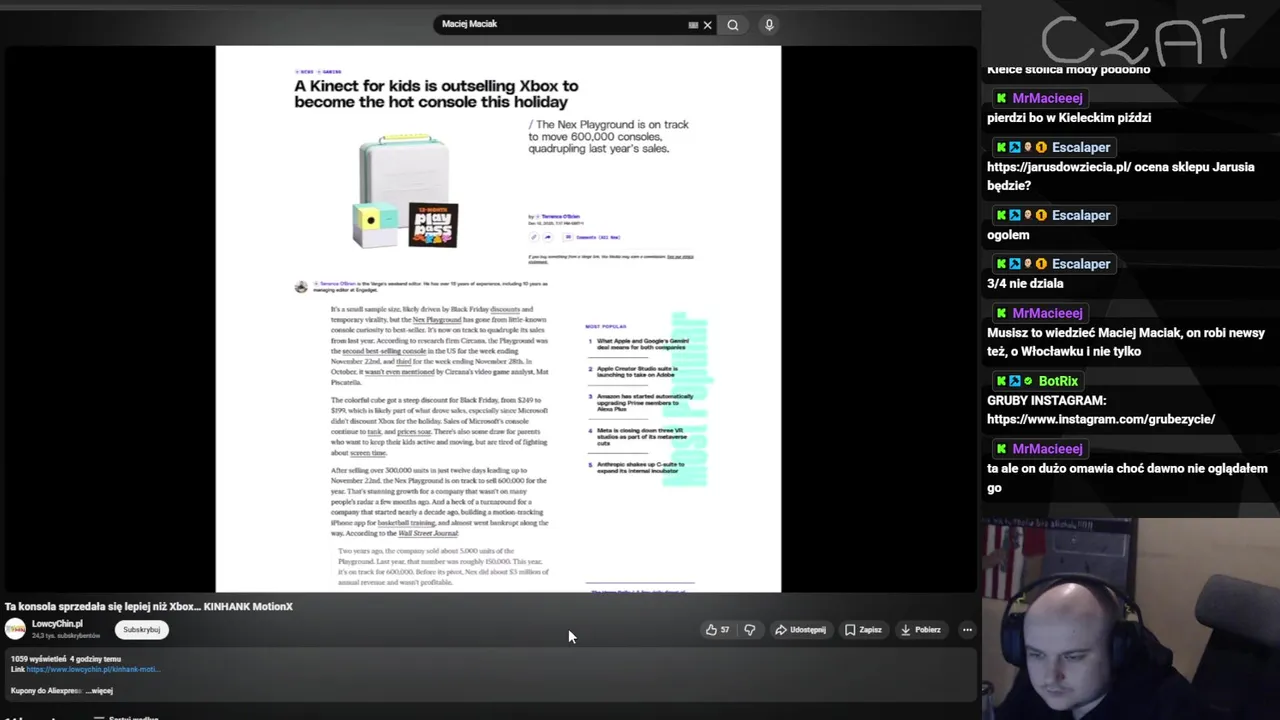
Task: Click the CZAT chat header
Action: tap(1143, 40)
